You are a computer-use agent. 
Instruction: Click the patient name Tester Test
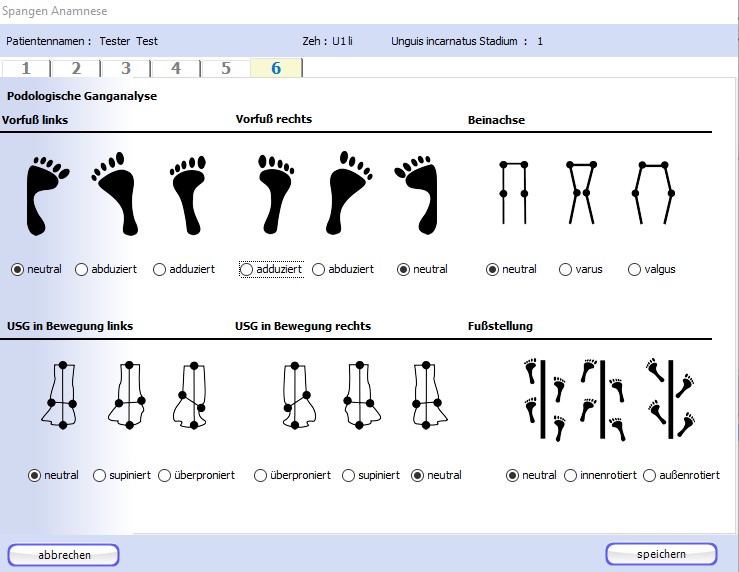[128, 41]
